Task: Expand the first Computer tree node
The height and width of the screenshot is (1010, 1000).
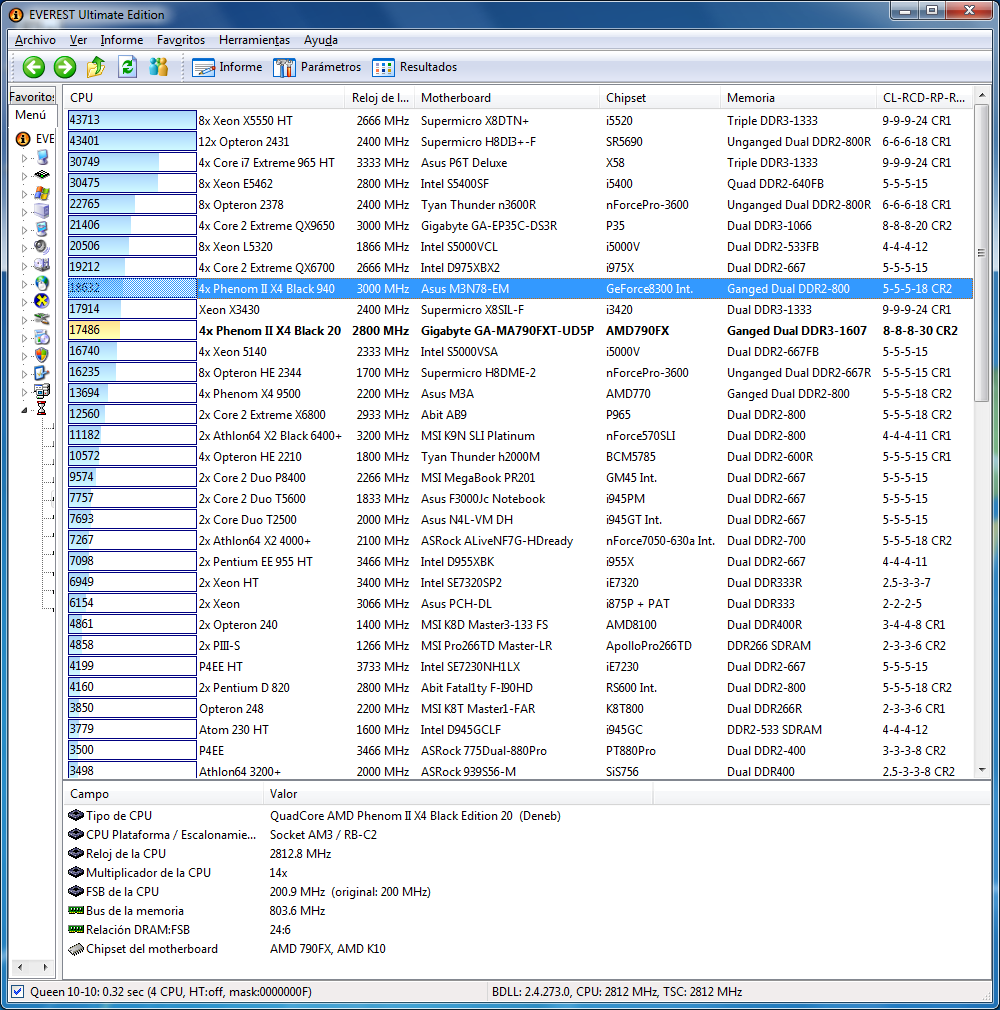Action: point(25,157)
